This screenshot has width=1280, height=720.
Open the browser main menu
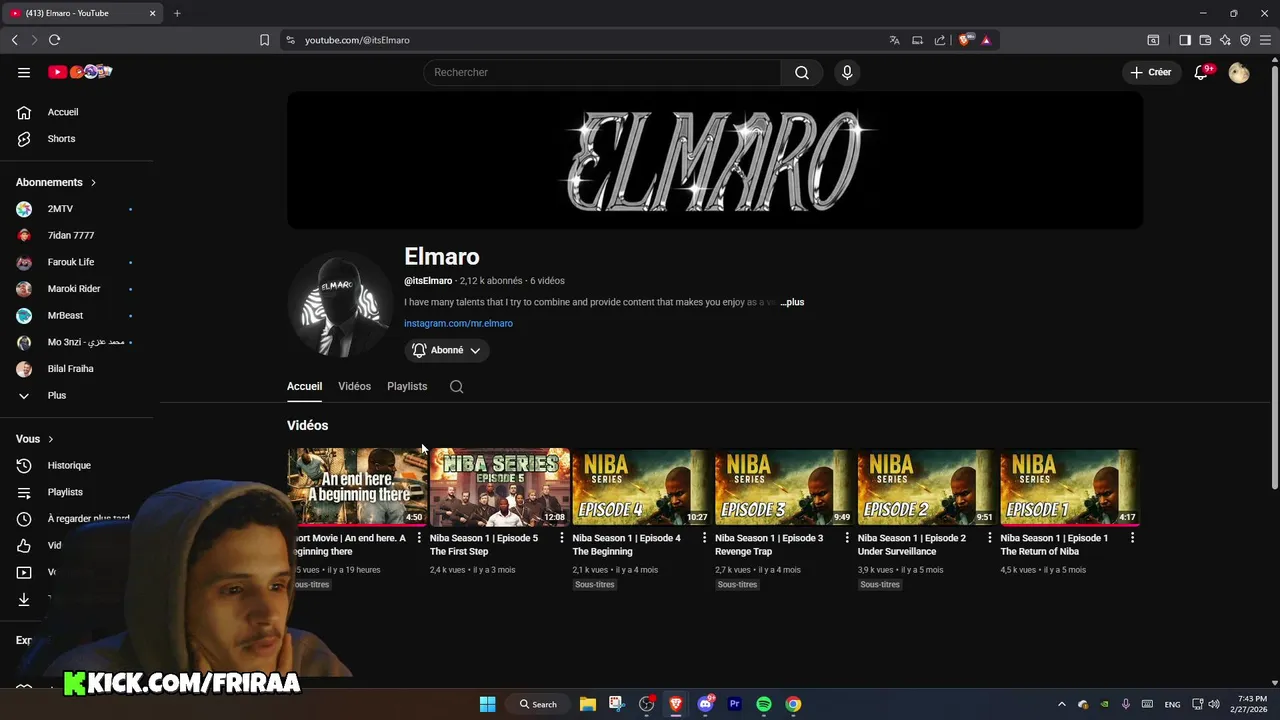pos(1265,40)
